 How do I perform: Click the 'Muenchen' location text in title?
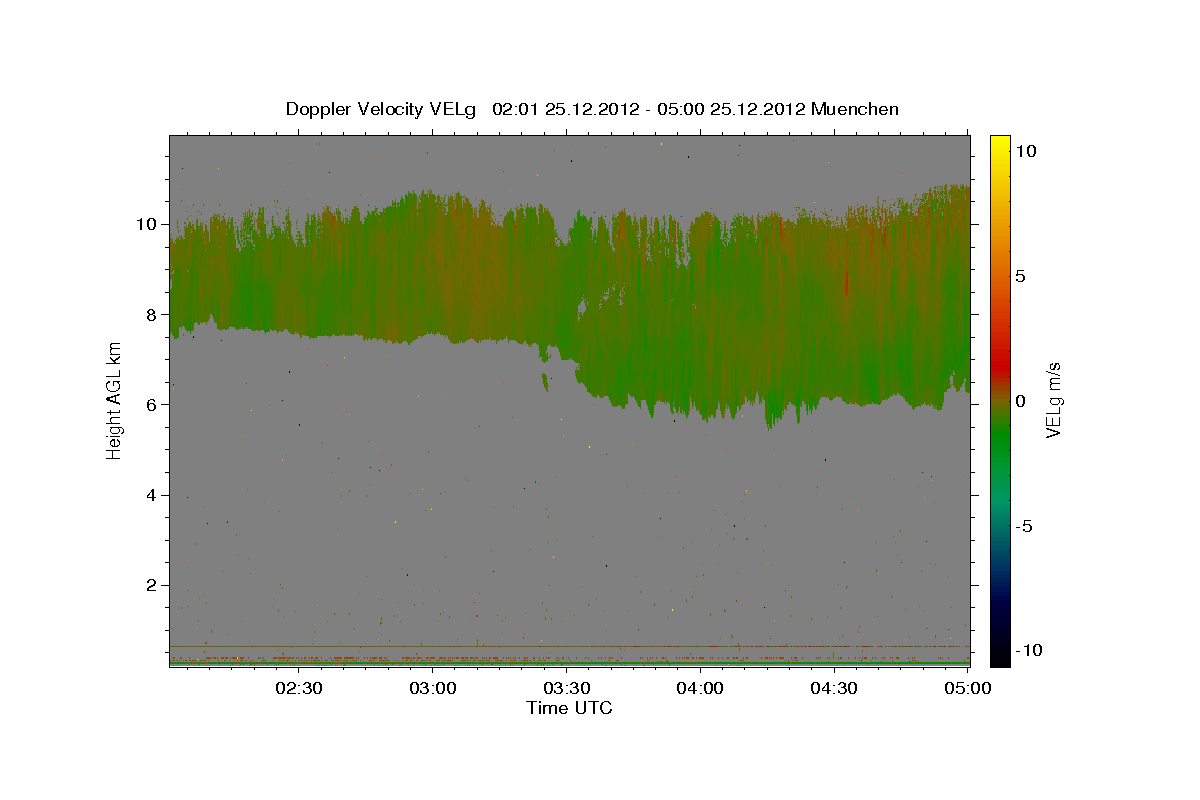[x=855, y=109]
